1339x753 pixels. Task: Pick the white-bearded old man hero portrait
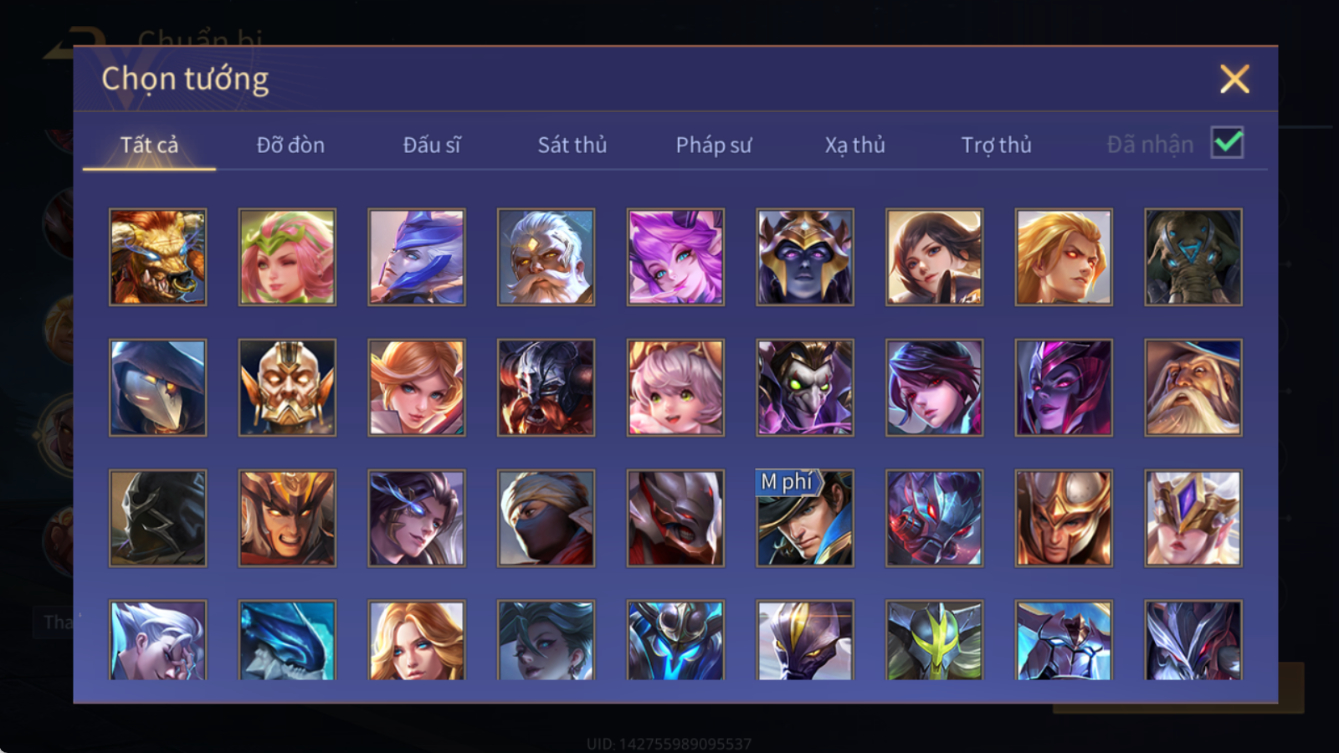[x=546, y=257]
